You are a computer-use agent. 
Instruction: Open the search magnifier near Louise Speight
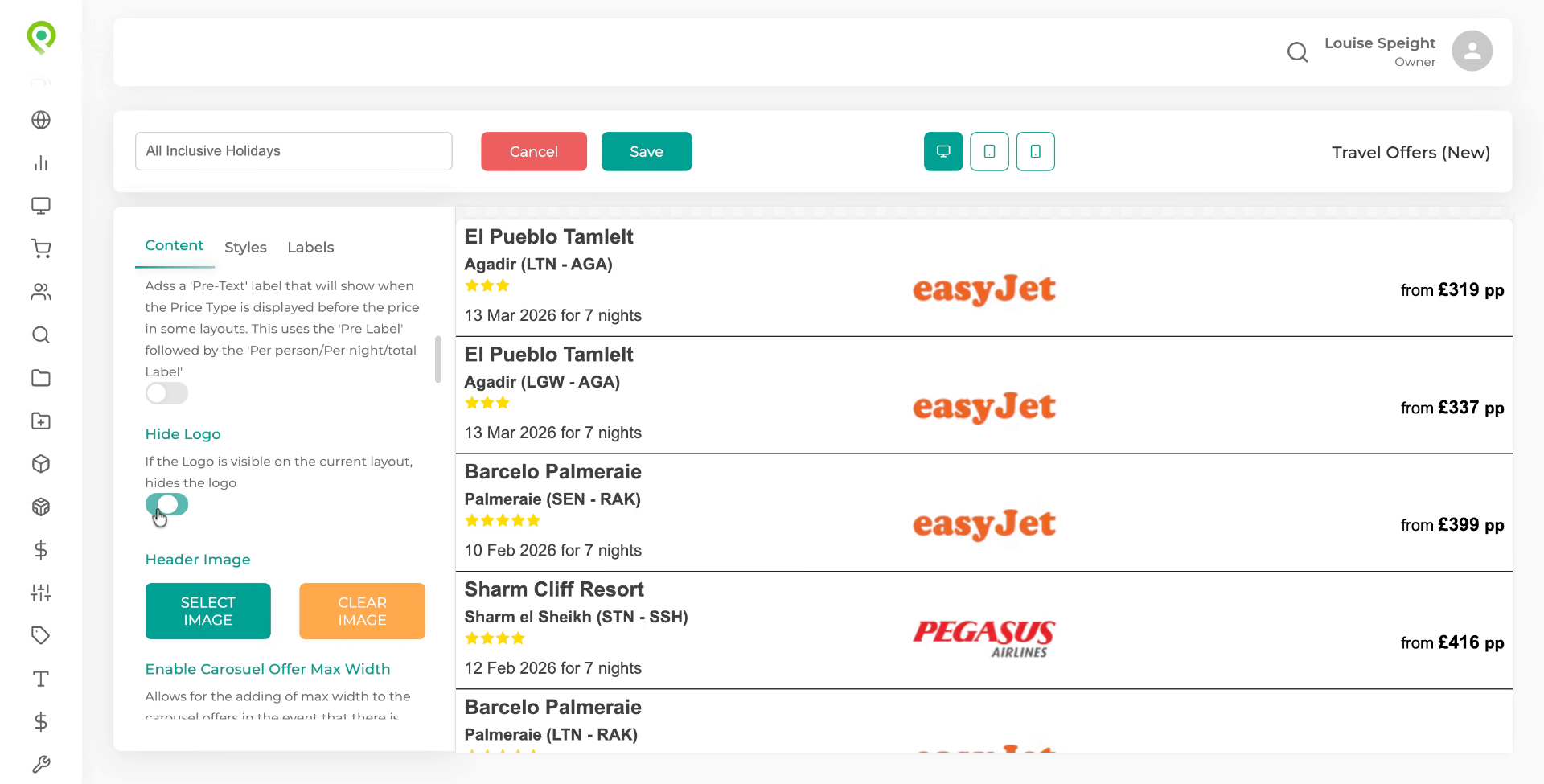tap(1297, 51)
